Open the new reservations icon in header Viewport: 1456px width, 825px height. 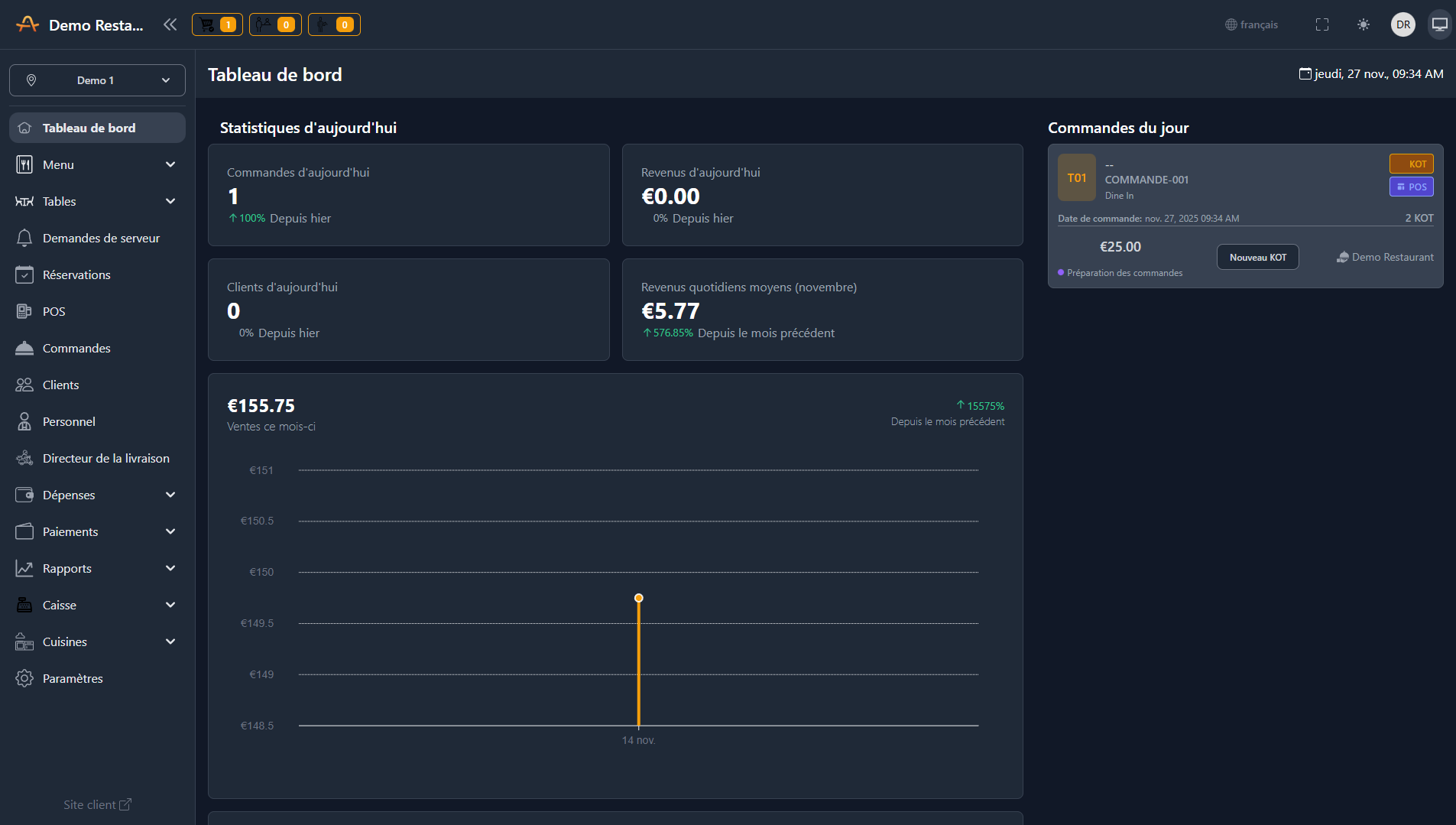(x=275, y=24)
